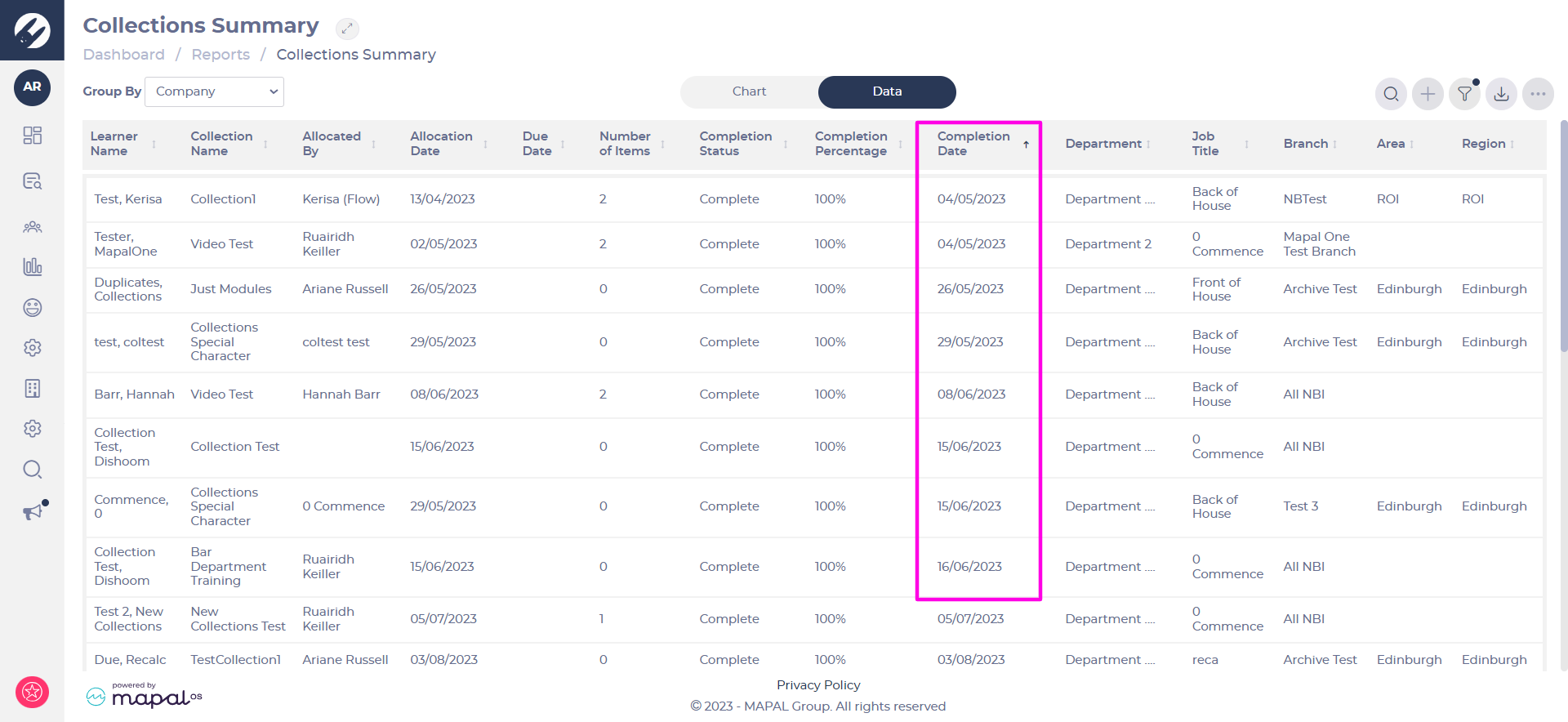Open the reports bar chart icon in sidebar
Viewport: 1568px width, 722px height.
point(32,266)
